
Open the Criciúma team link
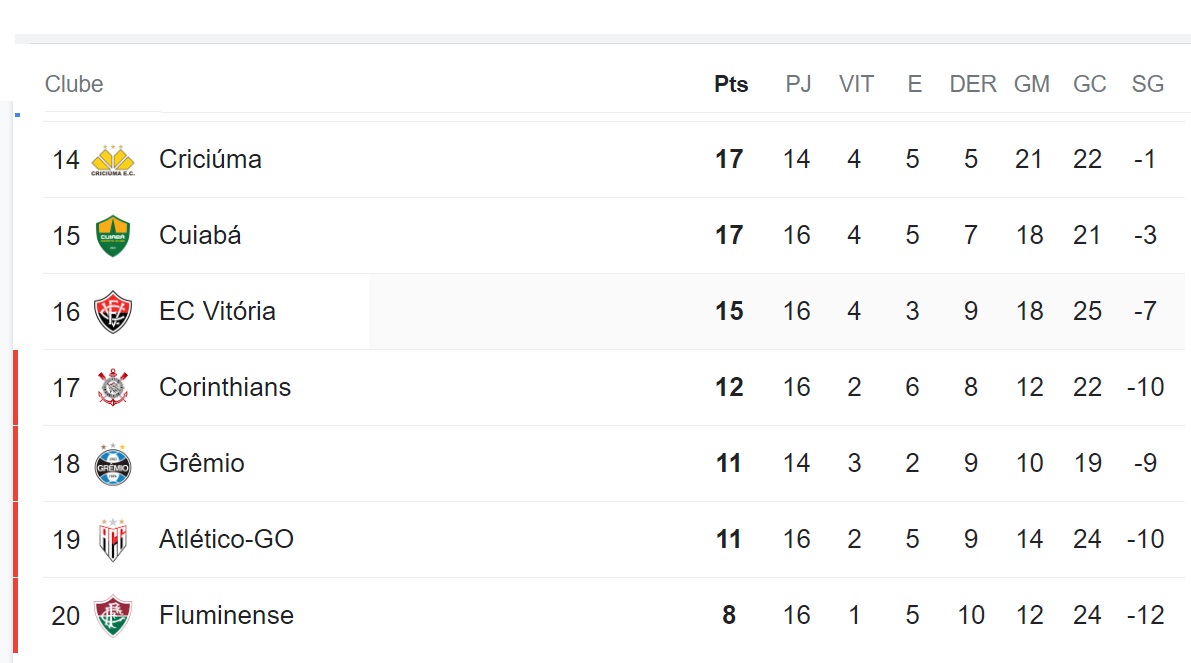pos(210,159)
